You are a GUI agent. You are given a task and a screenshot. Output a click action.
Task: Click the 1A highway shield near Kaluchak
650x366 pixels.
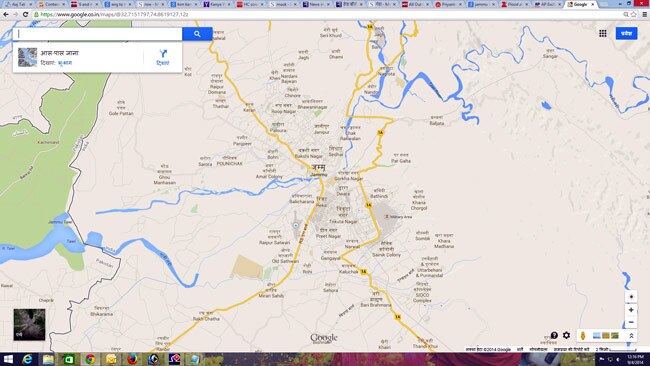coord(364,272)
